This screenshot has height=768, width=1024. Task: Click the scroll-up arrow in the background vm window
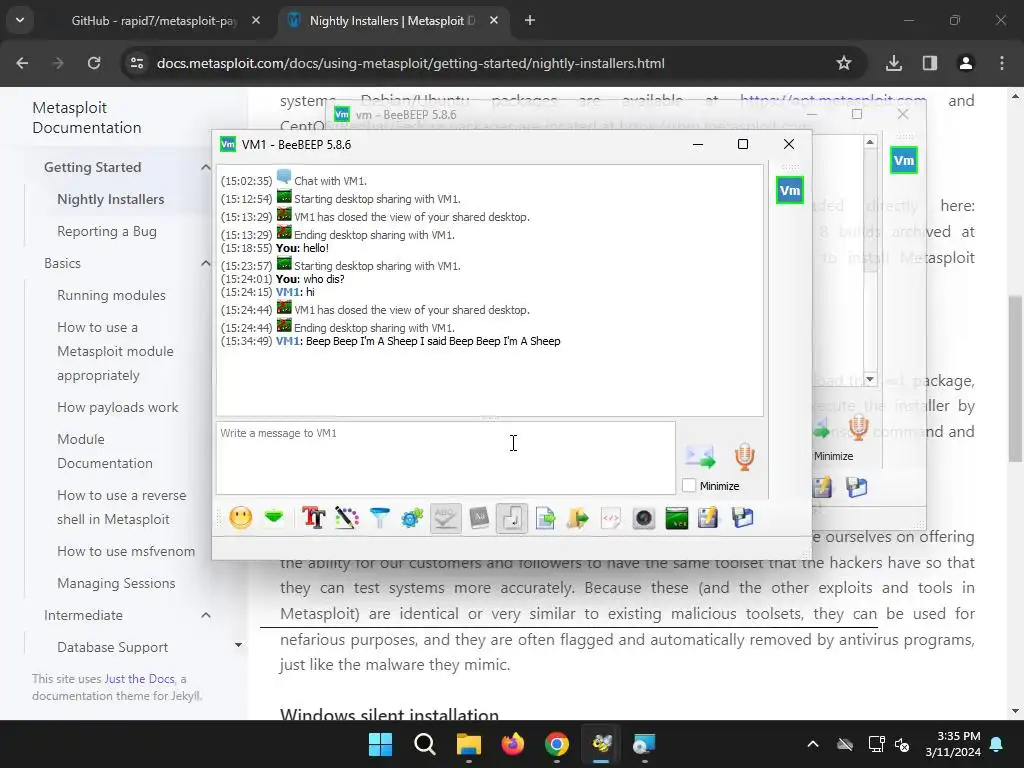[x=870, y=142]
